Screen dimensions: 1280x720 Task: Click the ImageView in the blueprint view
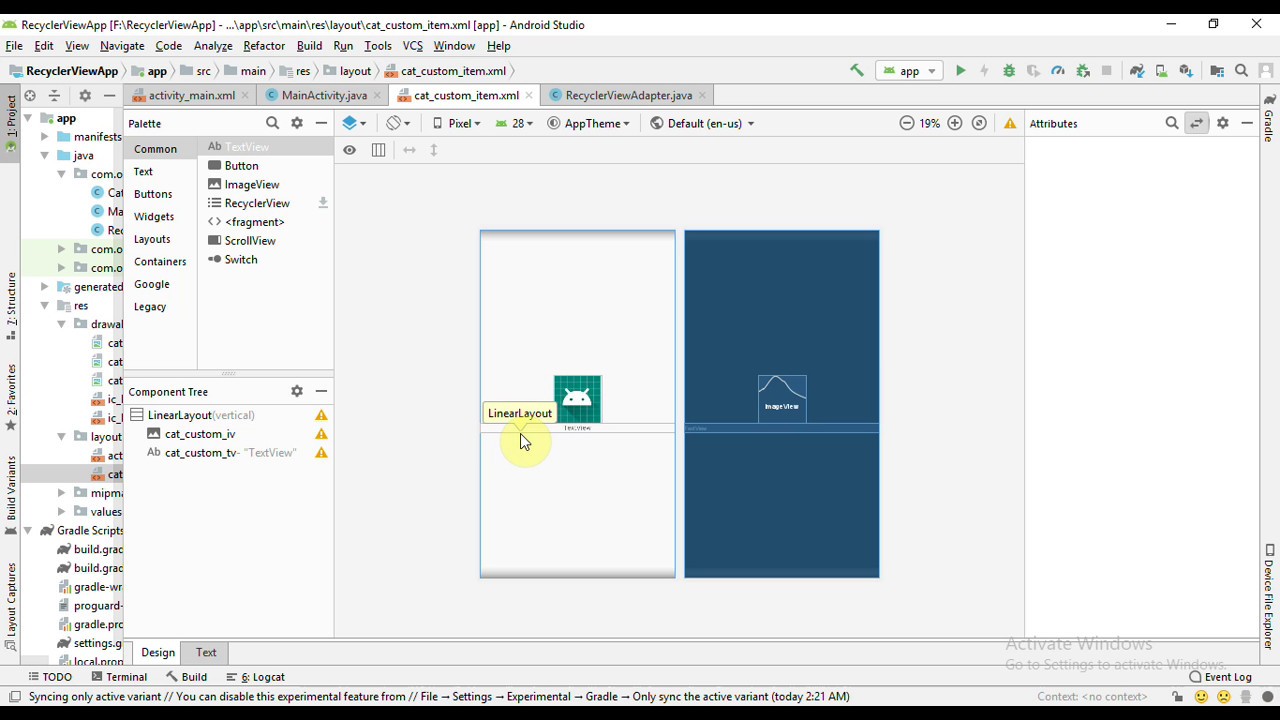click(782, 399)
